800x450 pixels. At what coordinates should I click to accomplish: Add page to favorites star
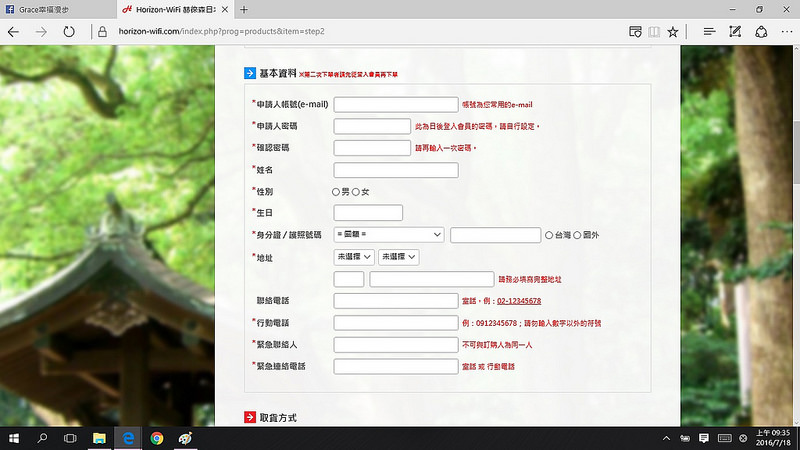[x=673, y=32]
